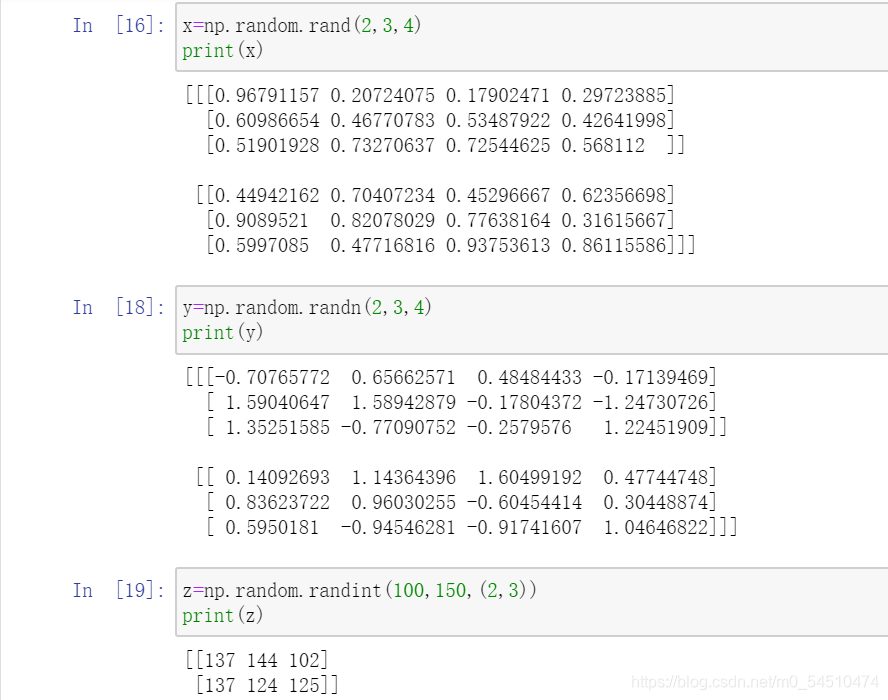The width and height of the screenshot is (888, 700).
Task: Click output value 1.35251585
Action: pyautogui.click(x=278, y=428)
